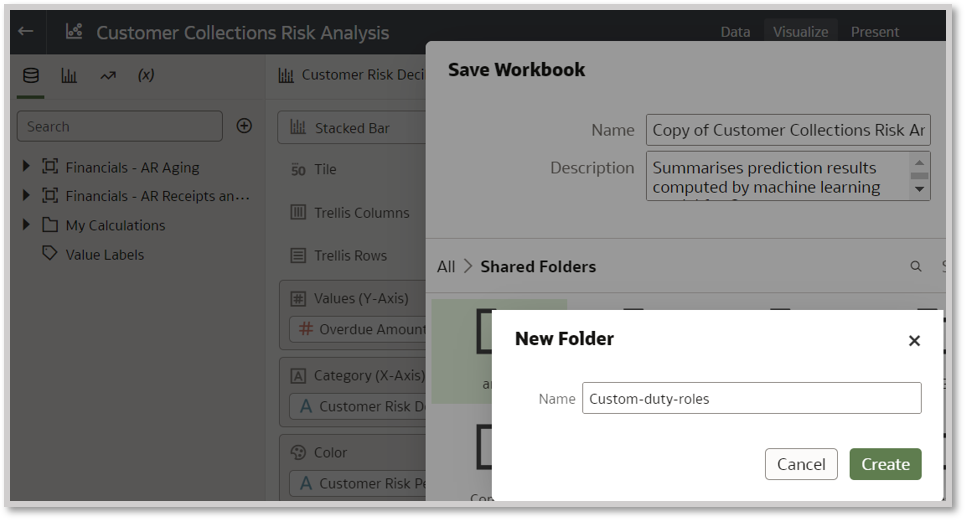The height and width of the screenshot is (520, 965).
Task: Click the add data plus icon
Action: 244,126
